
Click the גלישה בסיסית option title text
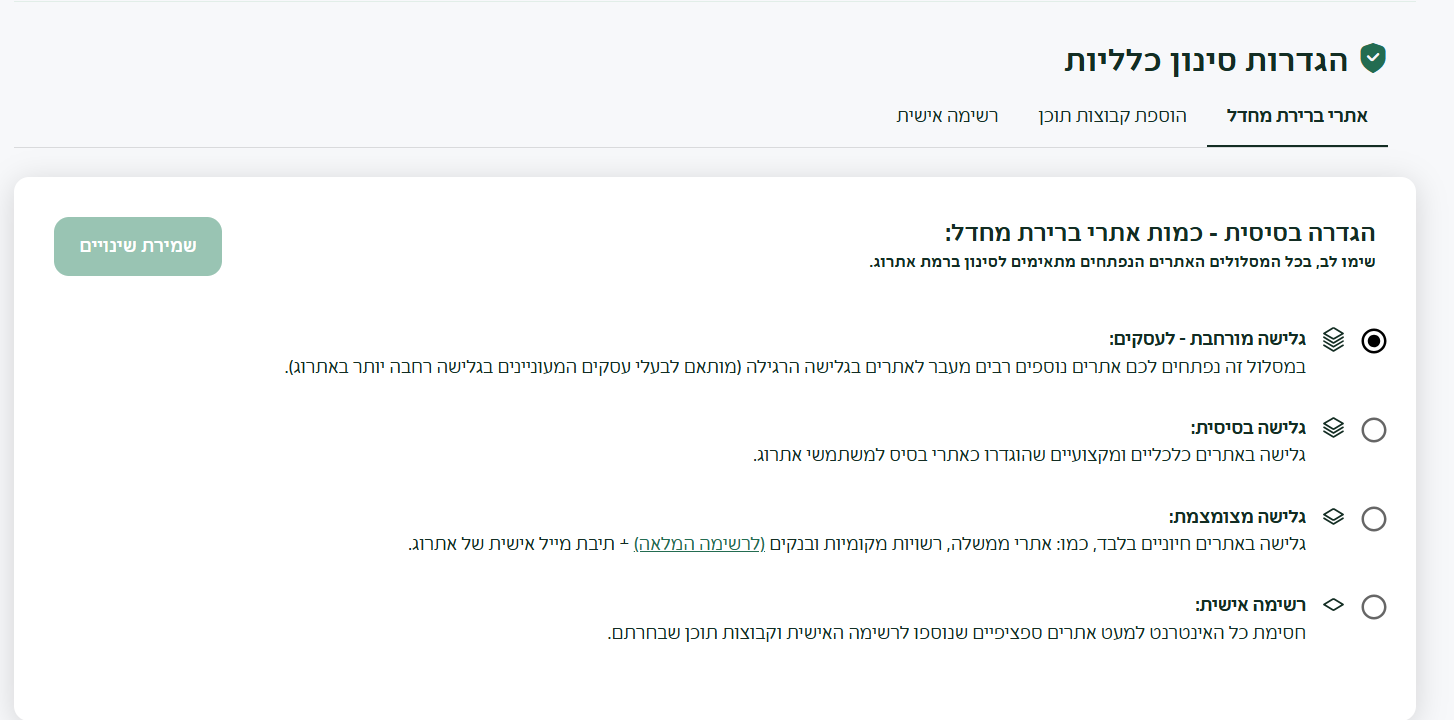tap(1249, 428)
